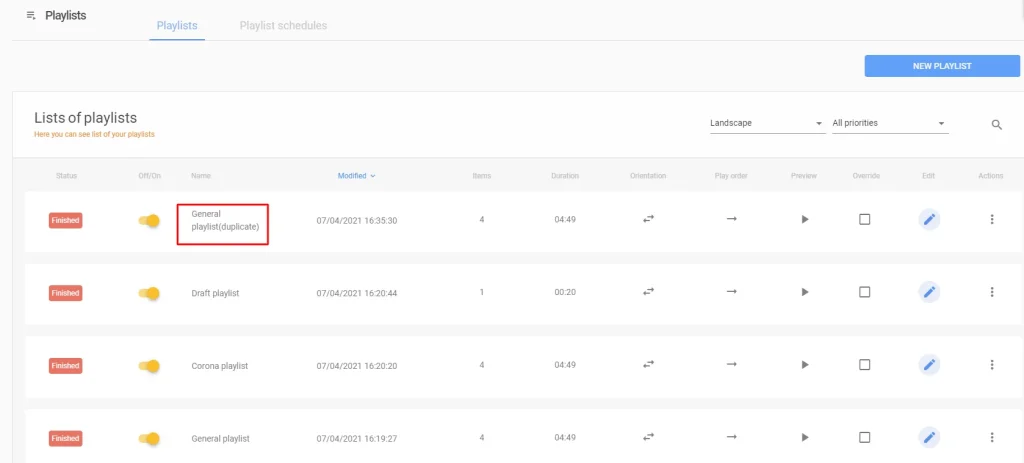Screen dimensions: 1024x463
Task: Click Finished status badge of General playlist 16:19:27
Action: pos(65,438)
